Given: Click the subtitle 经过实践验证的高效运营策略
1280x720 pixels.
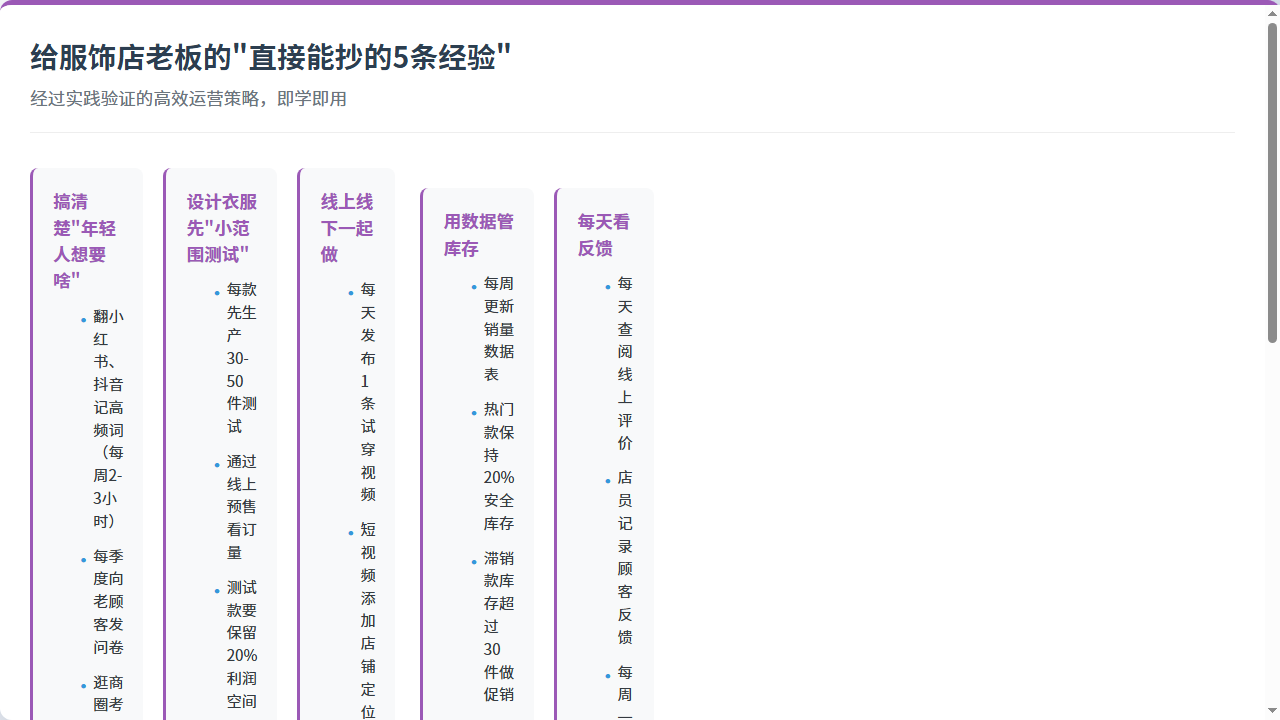Looking at the screenshot, I should tap(188, 99).
